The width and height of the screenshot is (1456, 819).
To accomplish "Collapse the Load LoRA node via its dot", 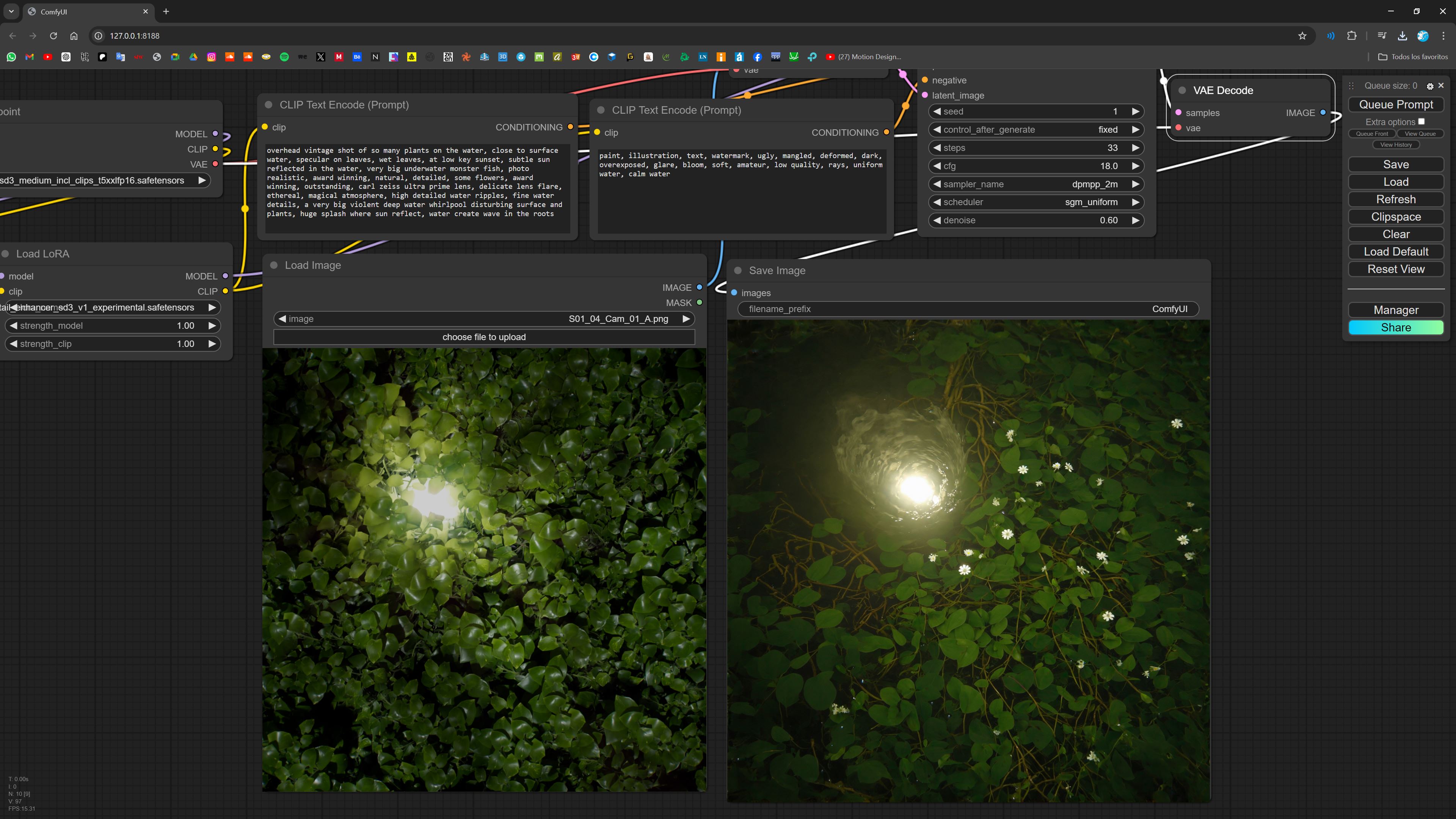I will pyautogui.click(x=5, y=254).
